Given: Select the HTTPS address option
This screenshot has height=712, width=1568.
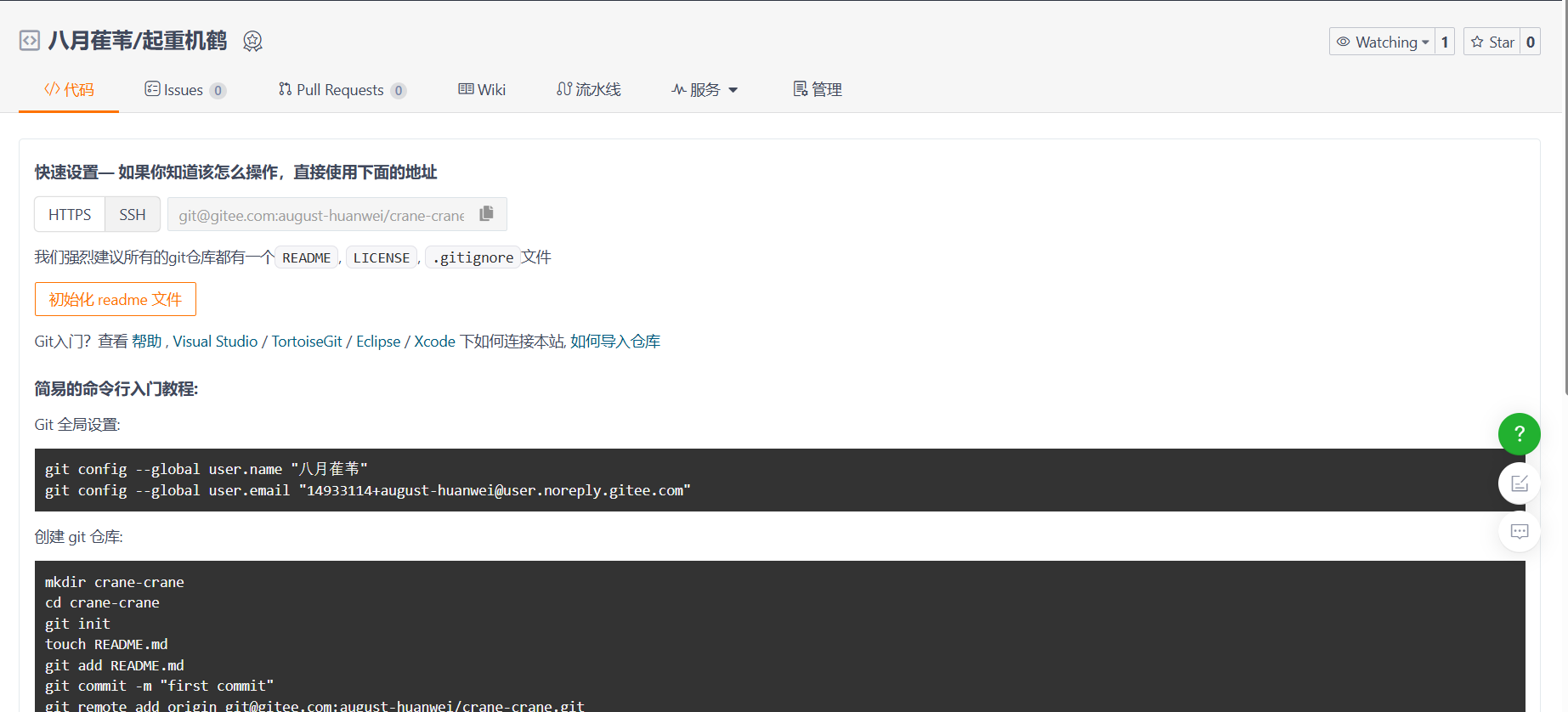Looking at the screenshot, I should [x=70, y=214].
